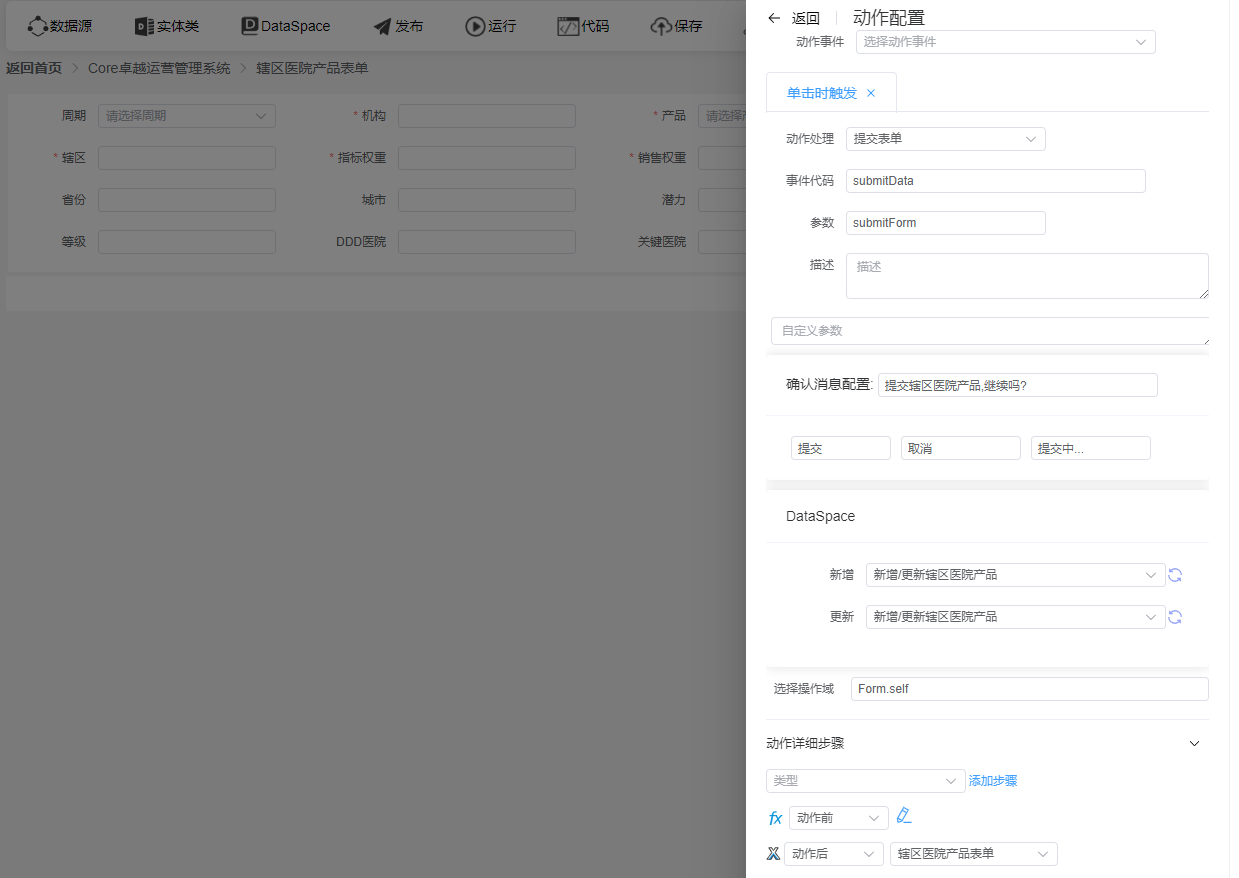
Task: Click the 取消 button text field
Action: [961, 448]
